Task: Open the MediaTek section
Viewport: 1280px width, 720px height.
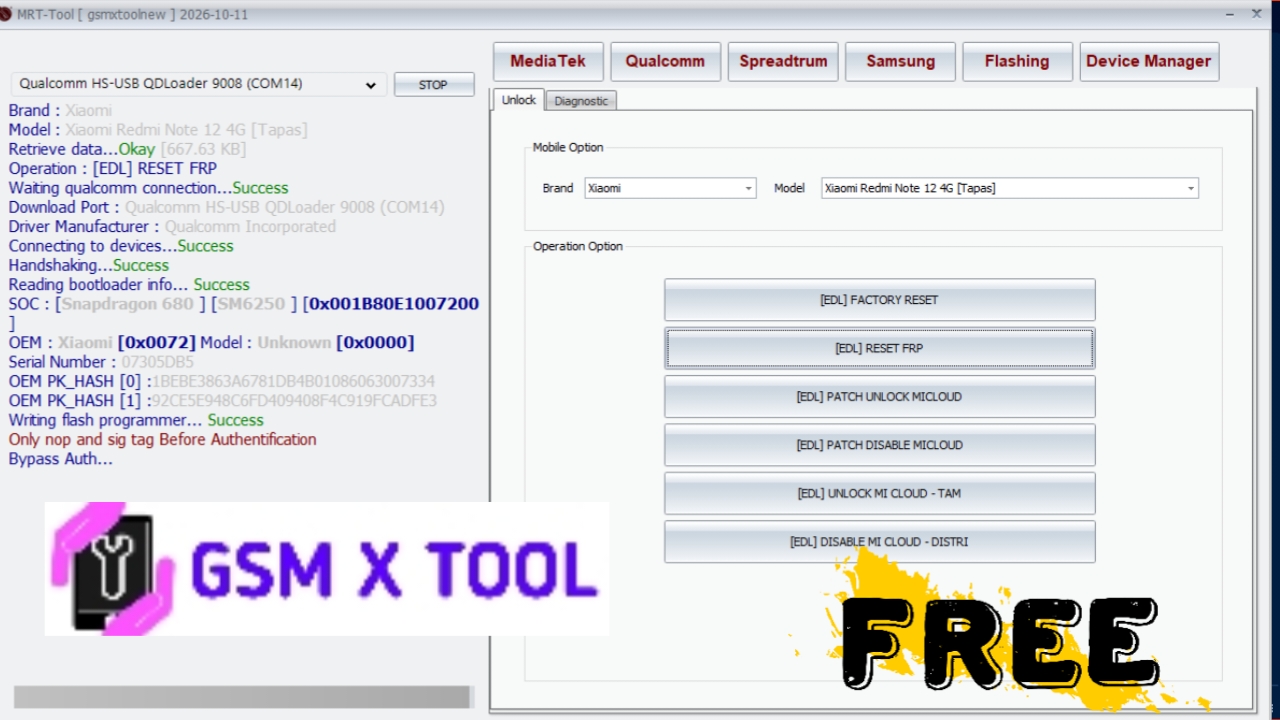Action: (x=548, y=62)
